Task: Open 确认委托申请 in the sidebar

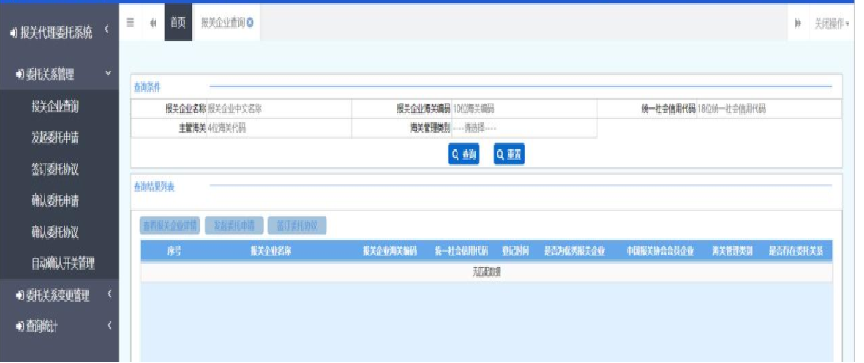Action: (55, 201)
